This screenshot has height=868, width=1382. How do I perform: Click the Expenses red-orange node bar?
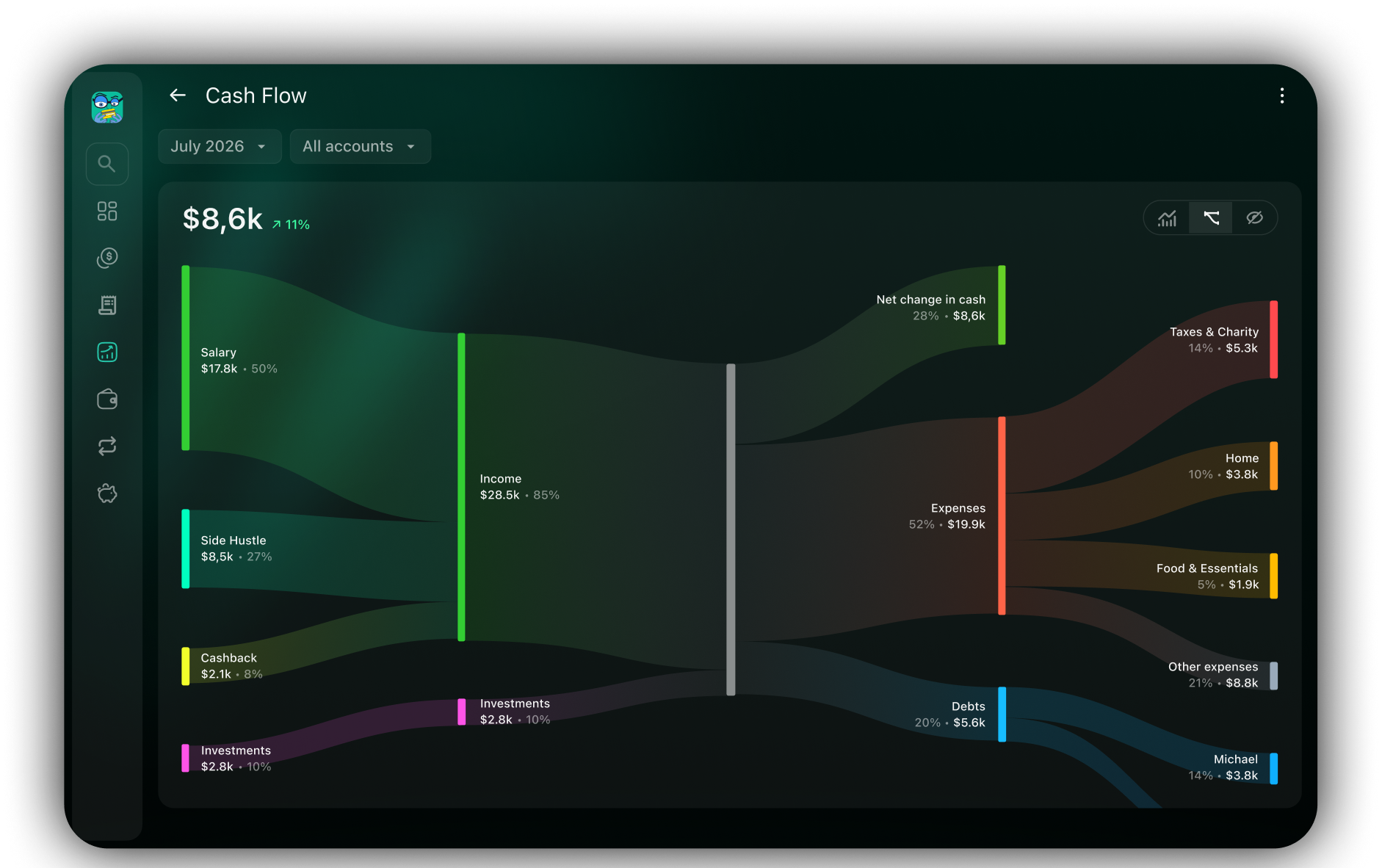click(1002, 516)
